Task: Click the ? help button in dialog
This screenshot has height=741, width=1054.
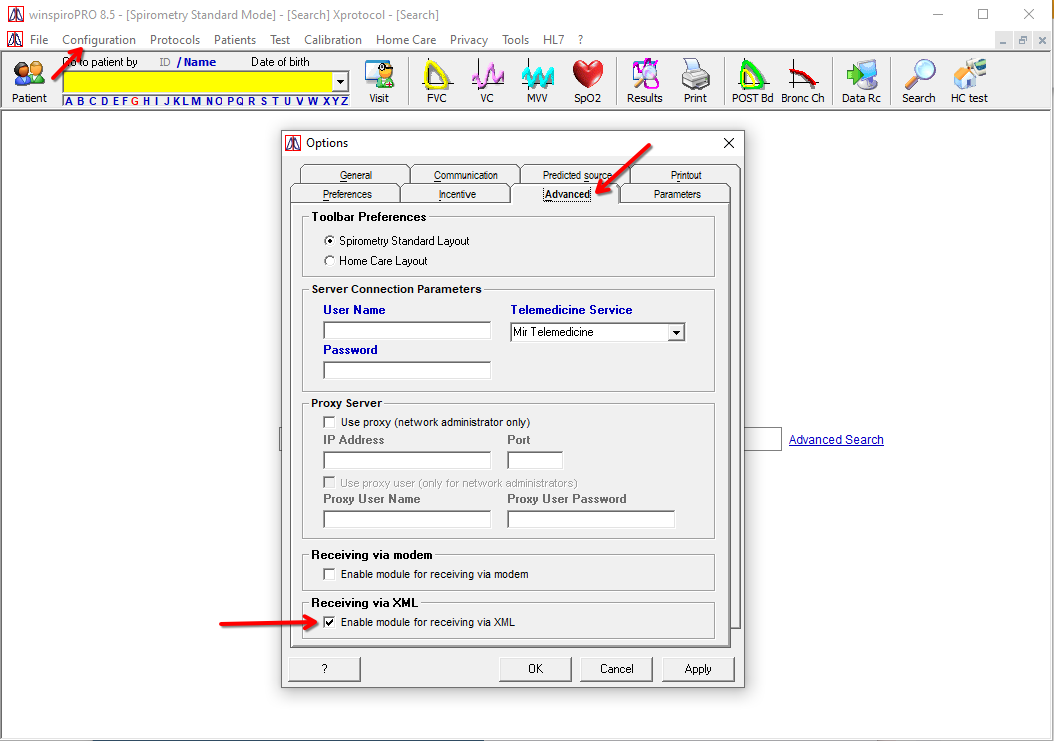Action: tap(325, 669)
